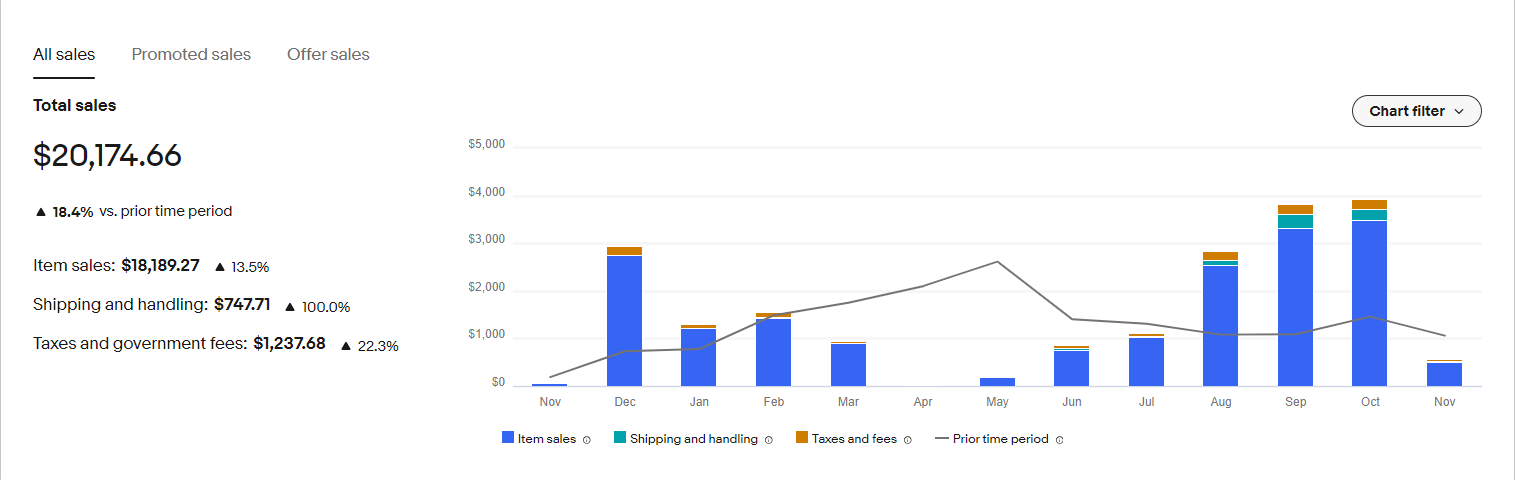The height and width of the screenshot is (480, 1516).
Task: Click the Total sales heading
Action: point(74,105)
